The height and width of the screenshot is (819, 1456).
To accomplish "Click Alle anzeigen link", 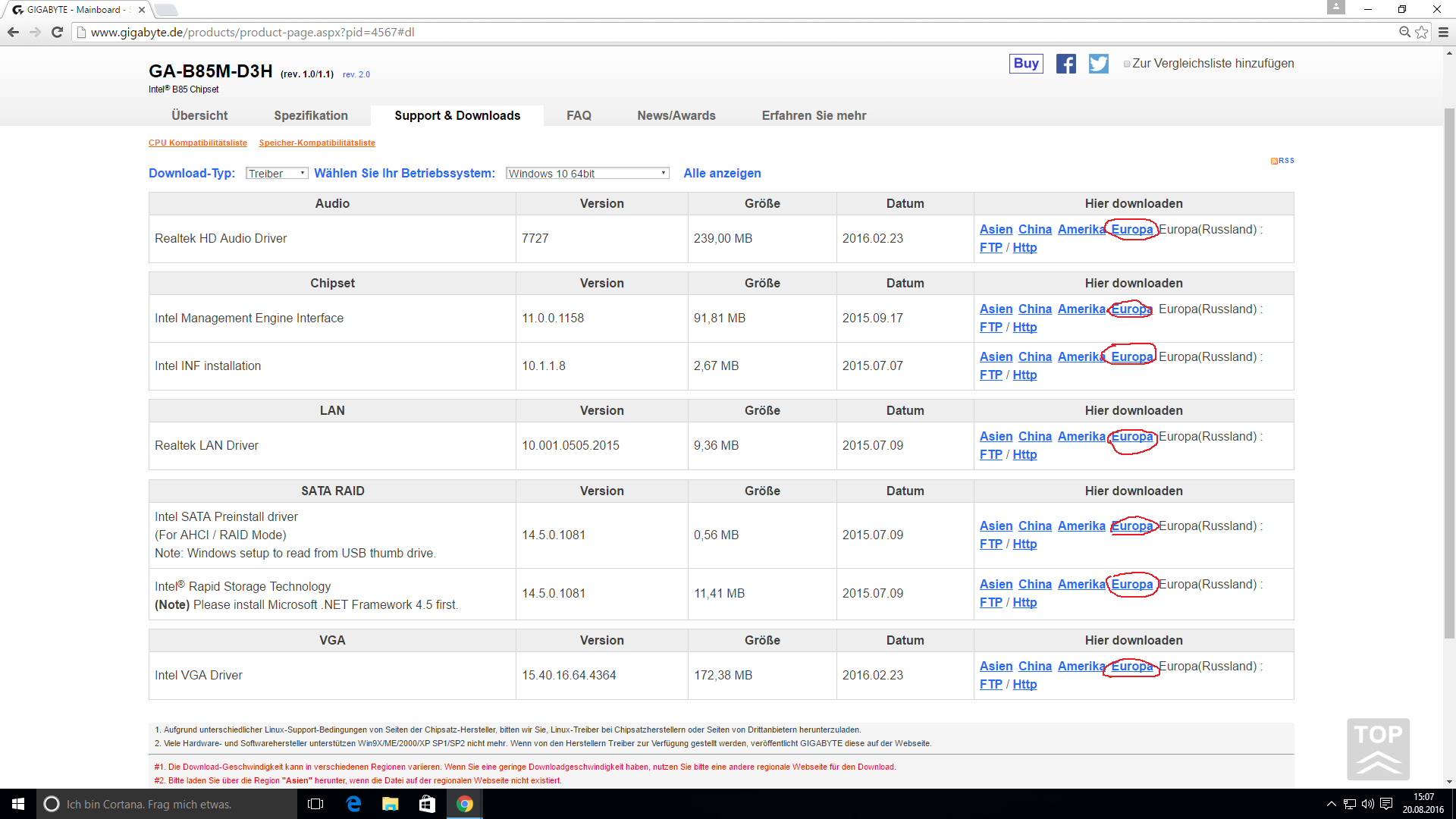I will pos(722,174).
